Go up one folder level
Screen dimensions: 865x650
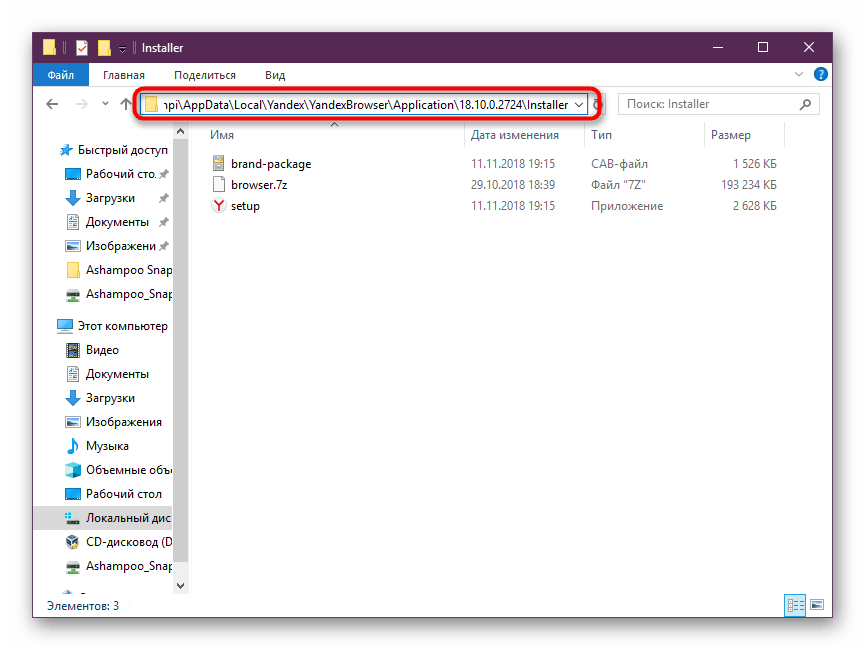[x=126, y=104]
